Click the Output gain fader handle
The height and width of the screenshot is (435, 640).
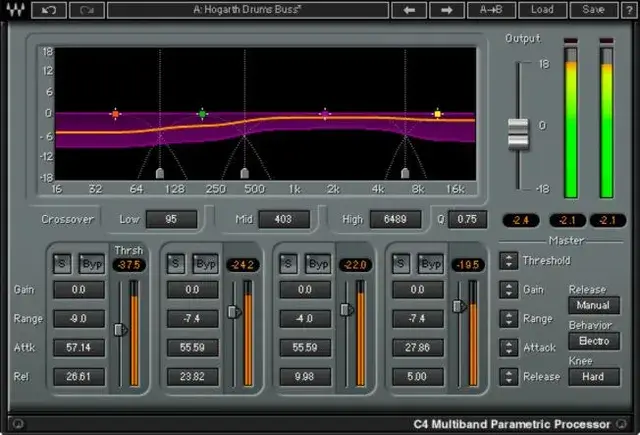517,132
